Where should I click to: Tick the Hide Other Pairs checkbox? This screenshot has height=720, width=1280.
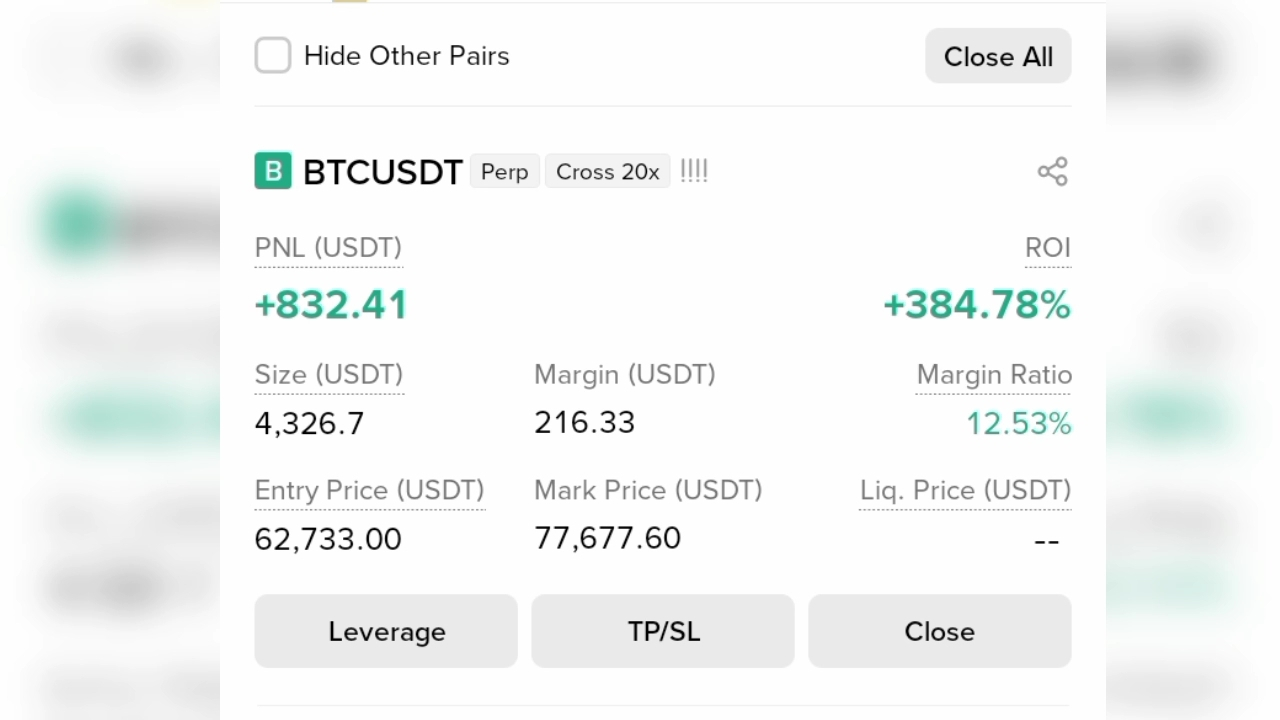pos(273,56)
